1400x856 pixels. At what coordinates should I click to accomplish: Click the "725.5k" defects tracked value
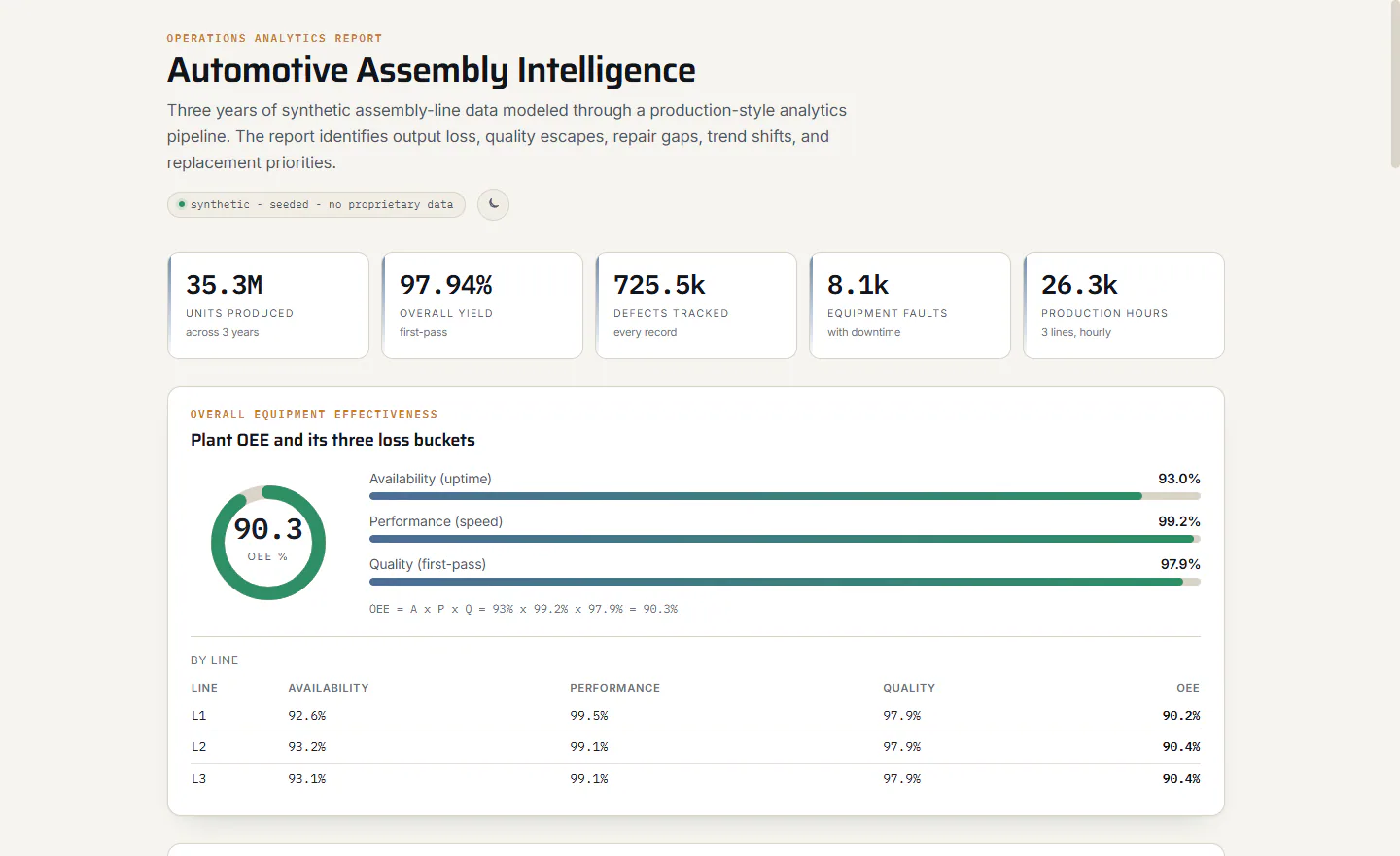[x=659, y=285]
